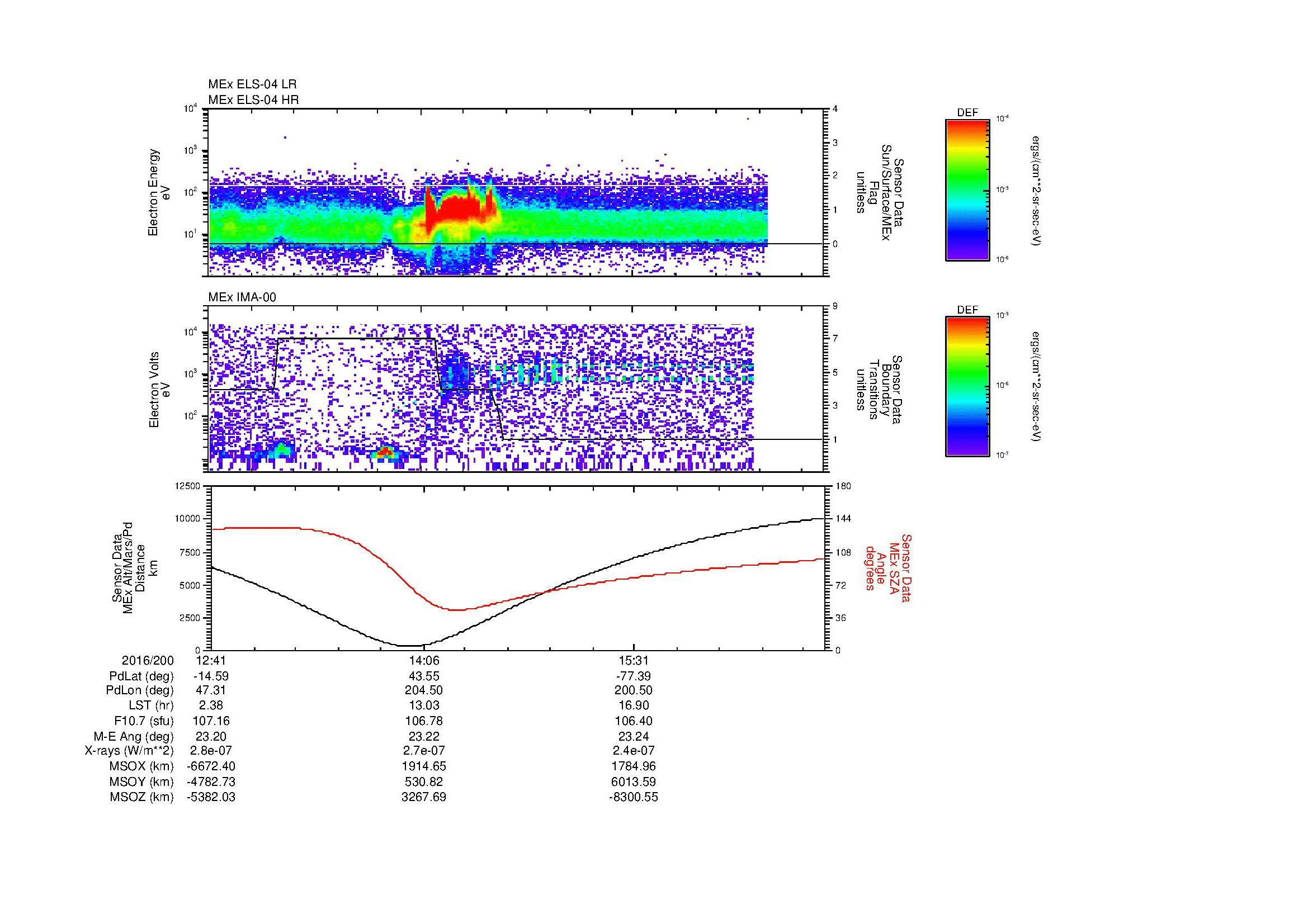This screenshot has height=924, width=1308.
Task: Click the LST value 13.03
Action: [x=424, y=706]
